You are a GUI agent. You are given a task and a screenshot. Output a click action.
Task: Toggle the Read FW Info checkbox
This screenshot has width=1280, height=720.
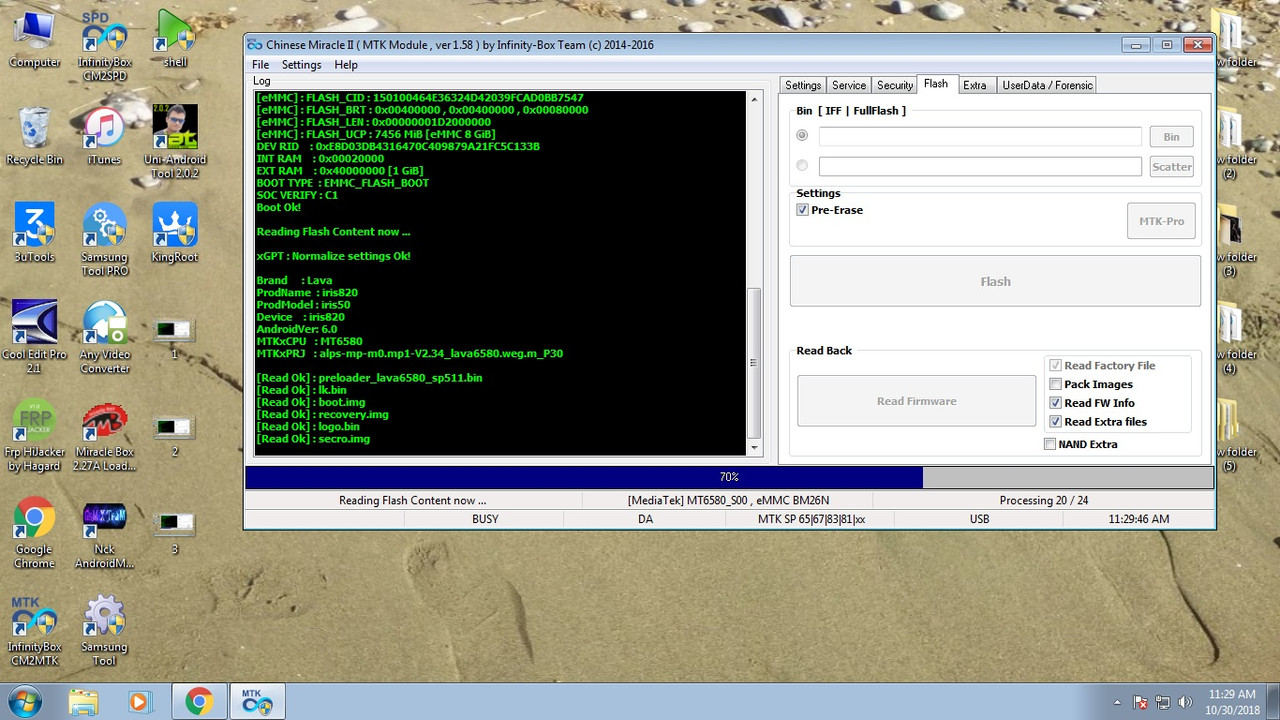1054,403
